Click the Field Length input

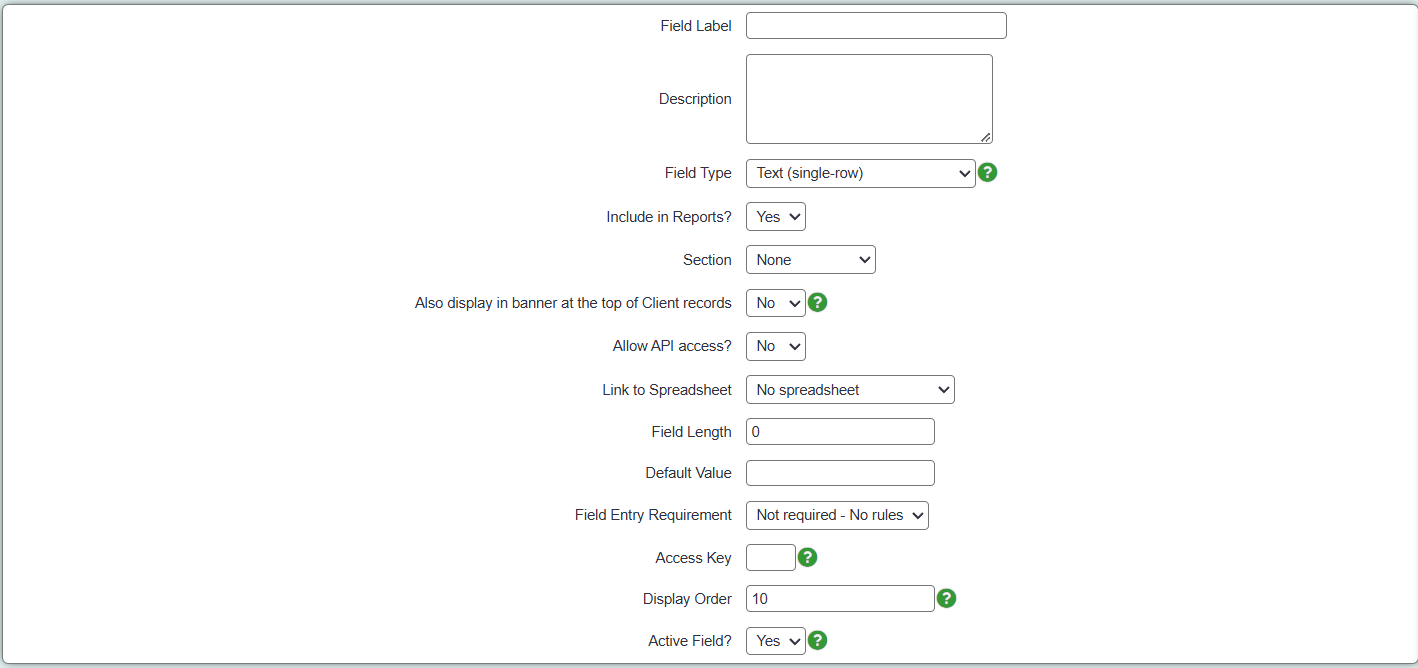click(840, 432)
